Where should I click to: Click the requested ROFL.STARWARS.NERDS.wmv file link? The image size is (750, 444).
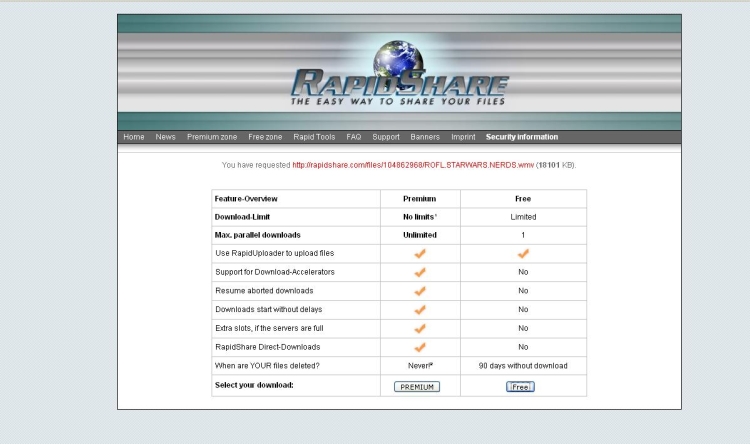click(x=413, y=165)
